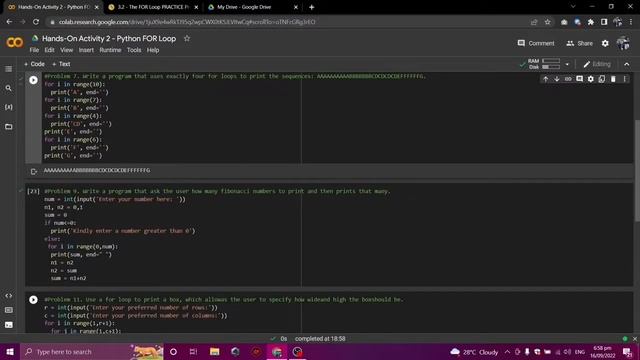This screenshot has height=360, width=640.
Task: Mirror cell in tab
Action: (602, 79)
